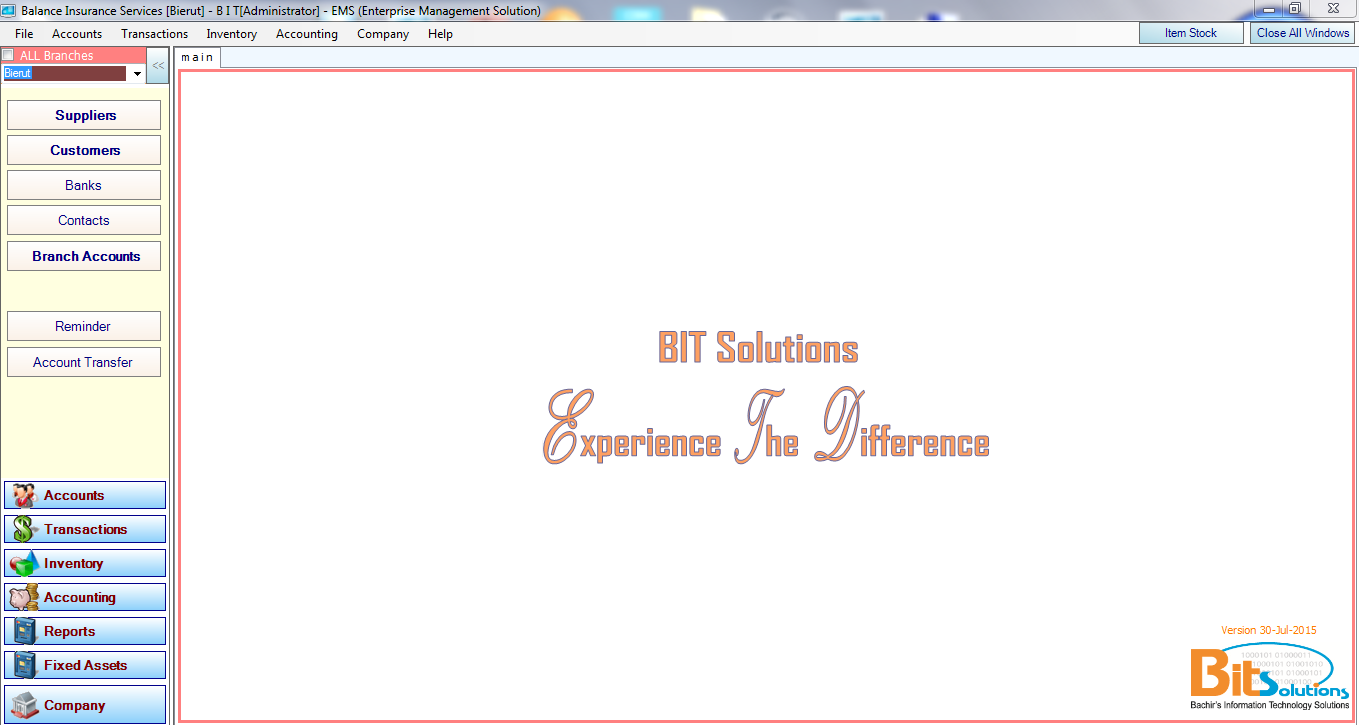1359x725 pixels.
Task: Click the Account Transfer button
Action: [84, 362]
